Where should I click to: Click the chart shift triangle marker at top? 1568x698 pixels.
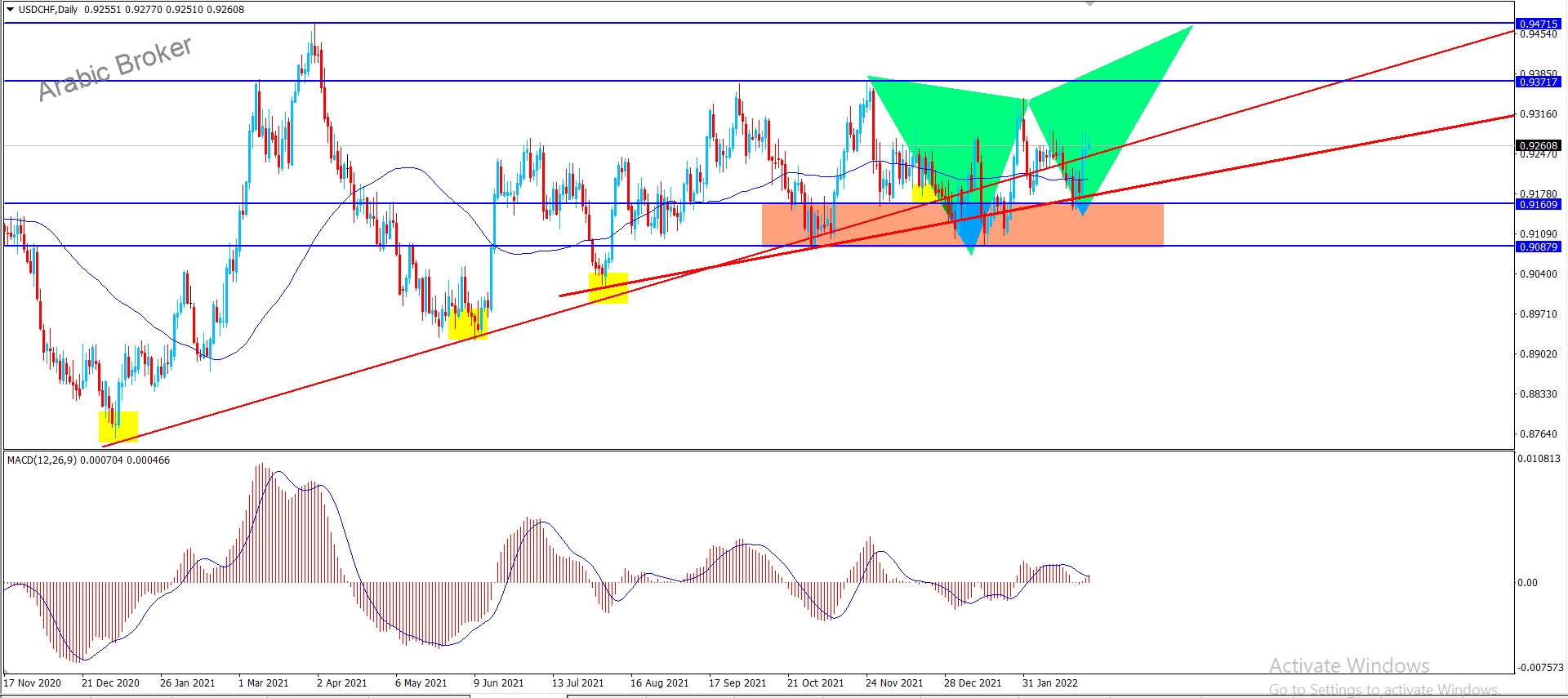(1089, 4)
